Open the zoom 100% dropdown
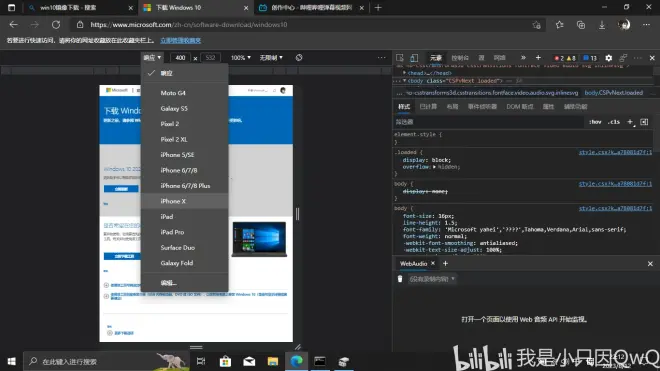The height and width of the screenshot is (371, 660). coord(240,58)
